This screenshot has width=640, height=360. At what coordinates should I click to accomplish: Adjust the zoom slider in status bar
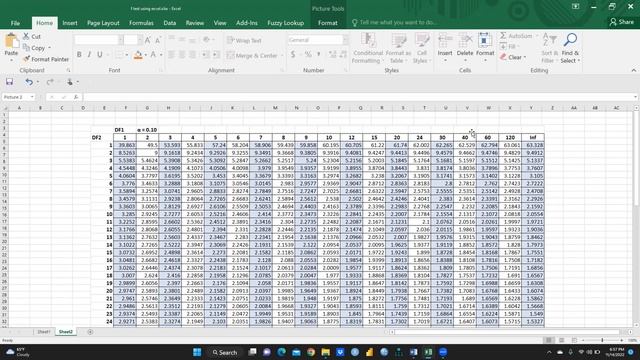click(x=602, y=340)
